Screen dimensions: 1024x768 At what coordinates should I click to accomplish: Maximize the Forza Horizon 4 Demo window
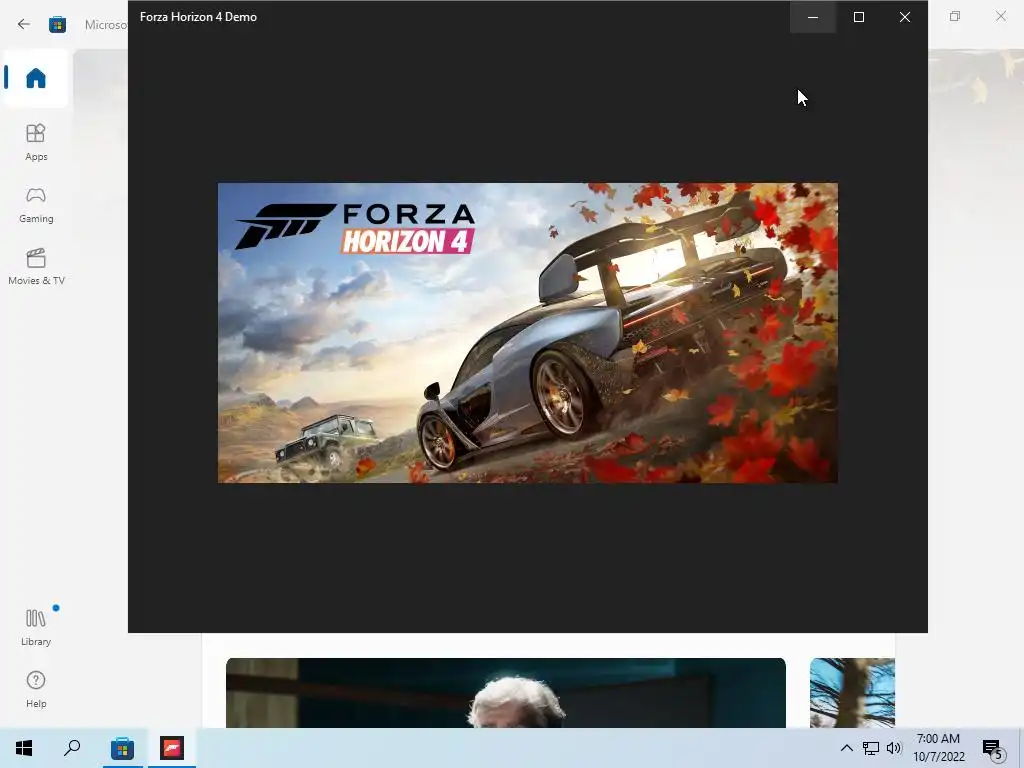[x=859, y=17]
